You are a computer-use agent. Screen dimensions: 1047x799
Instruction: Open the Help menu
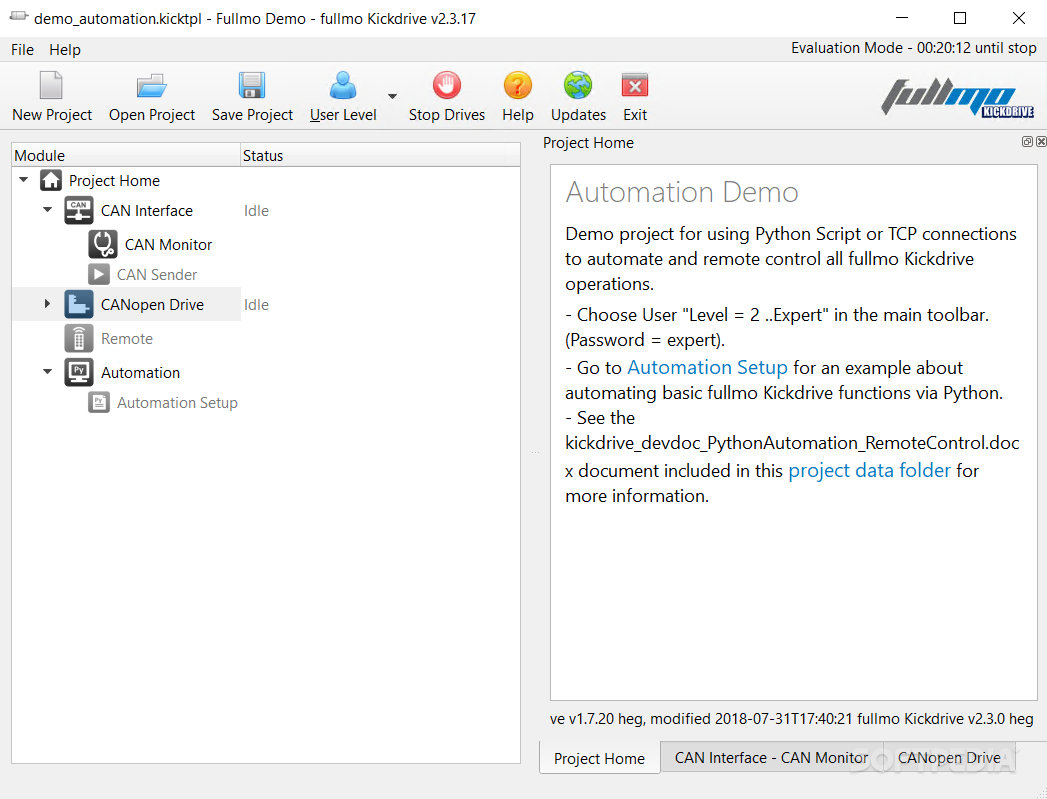[x=65, y=49]
